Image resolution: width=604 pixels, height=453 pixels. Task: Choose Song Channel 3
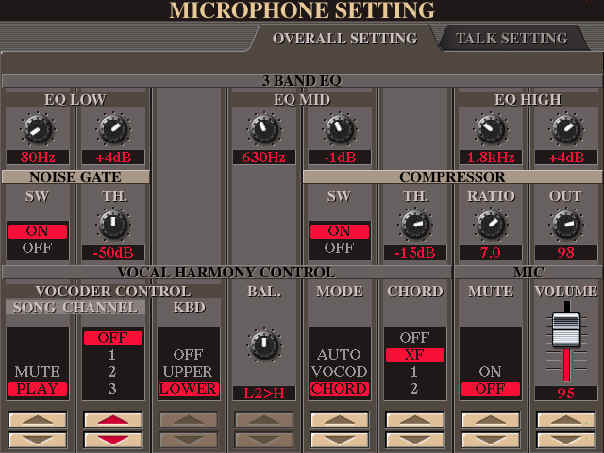point(113,389)
